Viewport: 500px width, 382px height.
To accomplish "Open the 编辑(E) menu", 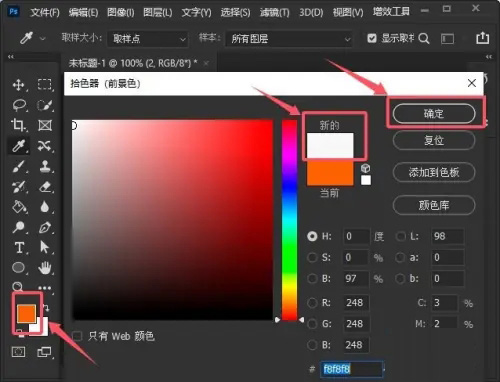I will (x=83, y=13).
